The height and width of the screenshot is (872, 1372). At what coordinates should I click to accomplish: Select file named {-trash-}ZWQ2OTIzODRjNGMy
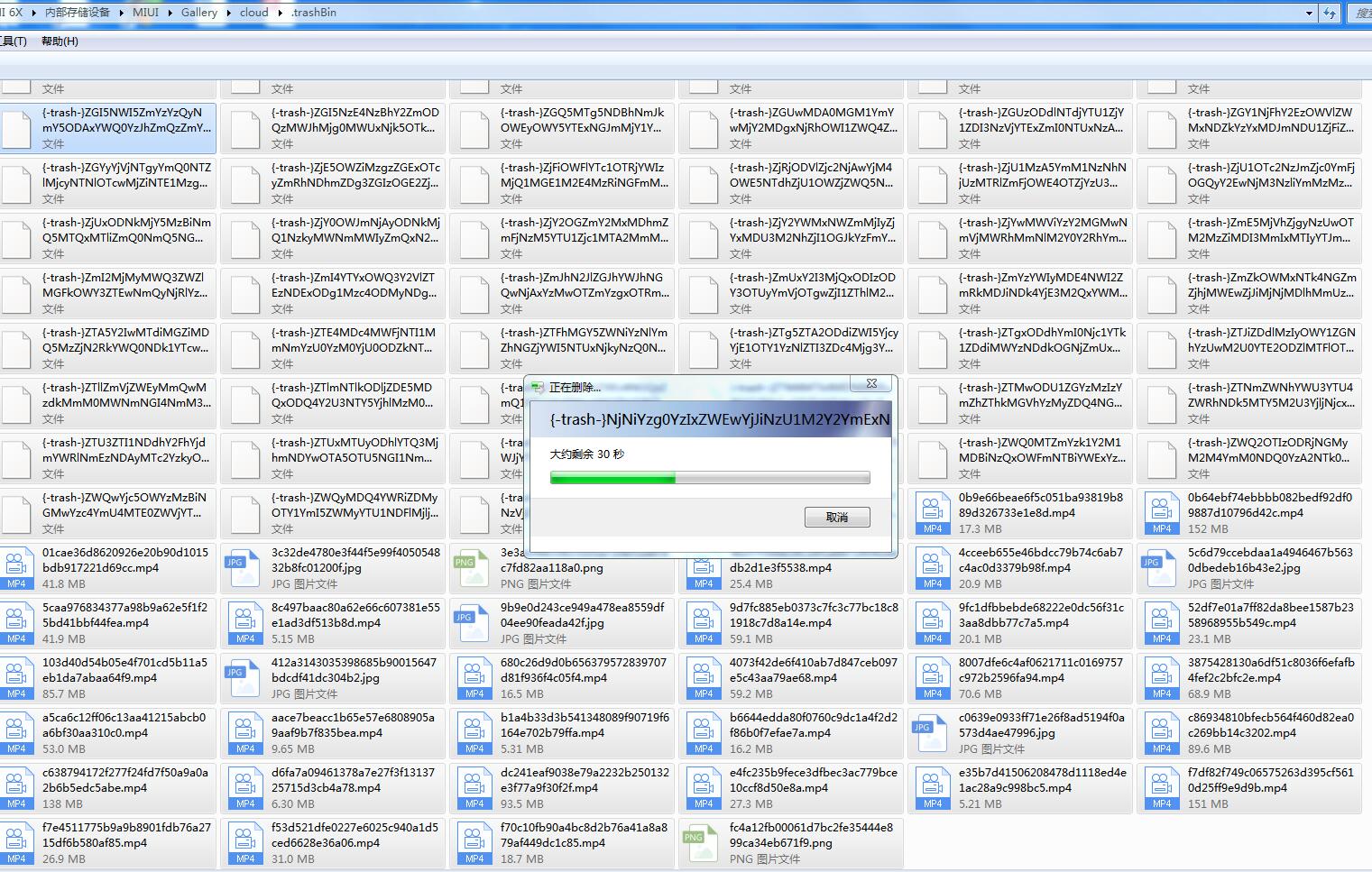point(1270,450)
